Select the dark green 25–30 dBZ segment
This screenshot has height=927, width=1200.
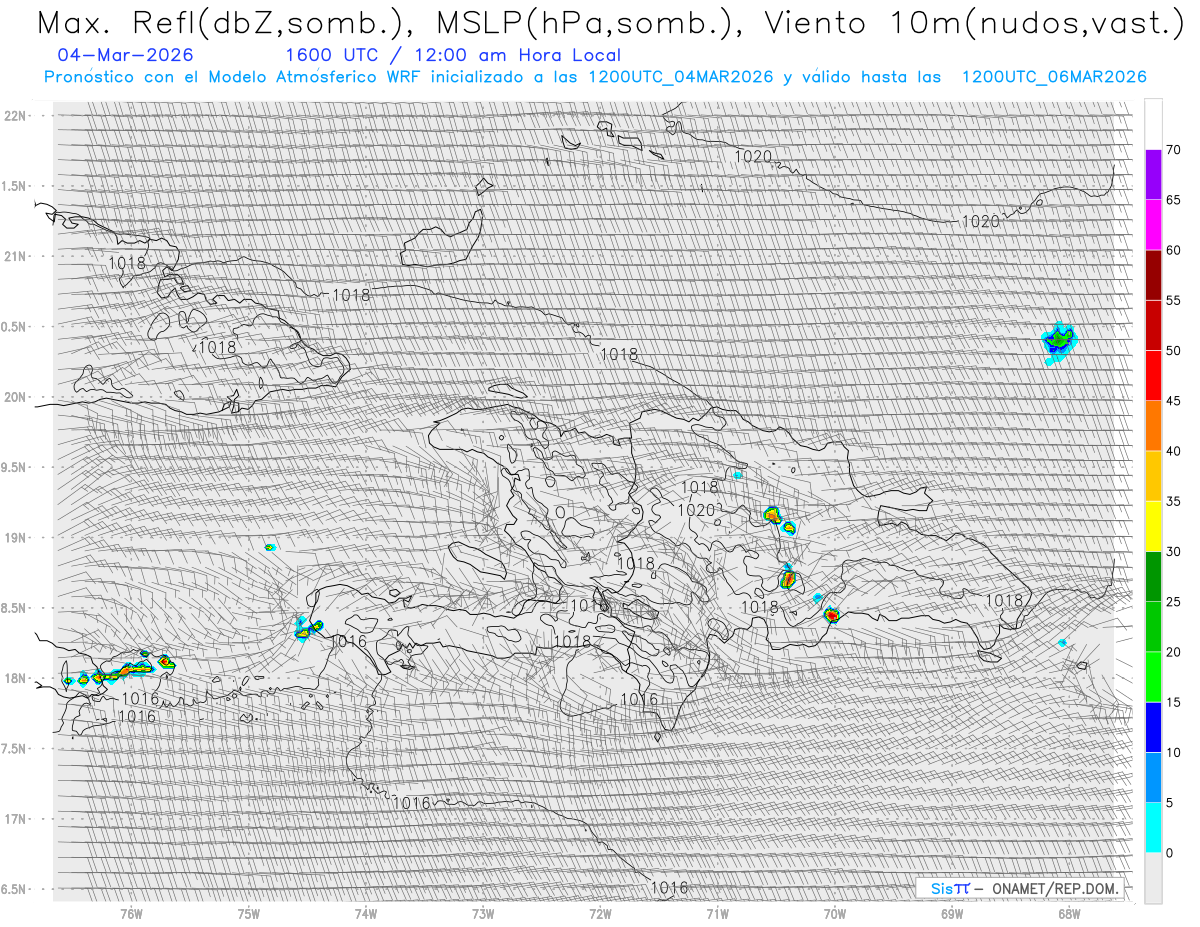tap(1153, 577)
